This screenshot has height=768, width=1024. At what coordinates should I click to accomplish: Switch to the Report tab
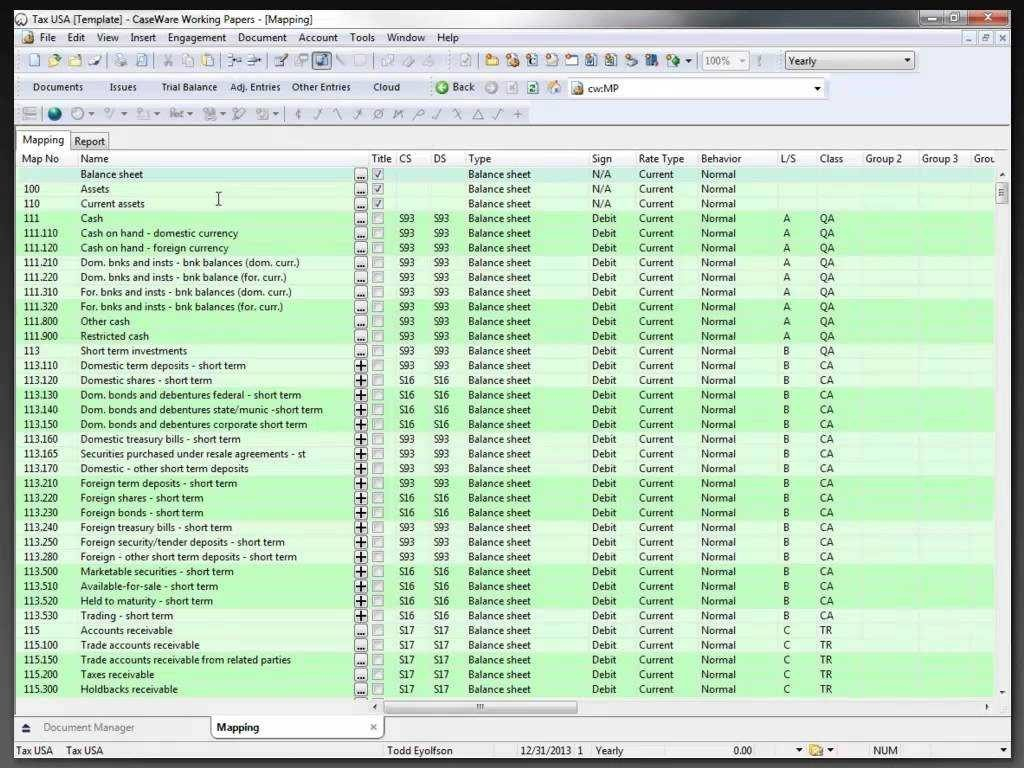point(89,140)
